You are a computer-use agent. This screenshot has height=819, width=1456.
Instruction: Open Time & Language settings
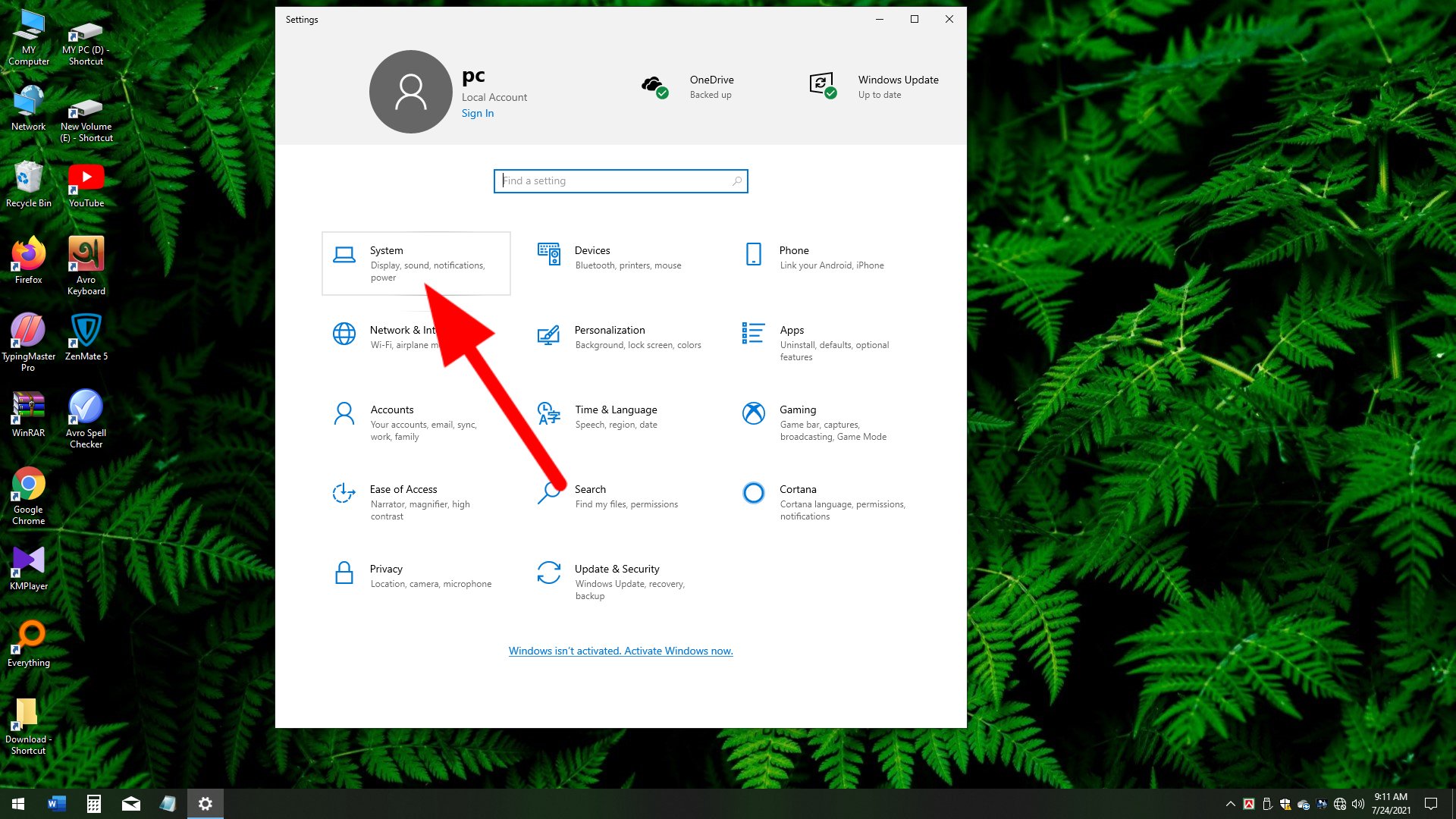(x=615, y=410)
